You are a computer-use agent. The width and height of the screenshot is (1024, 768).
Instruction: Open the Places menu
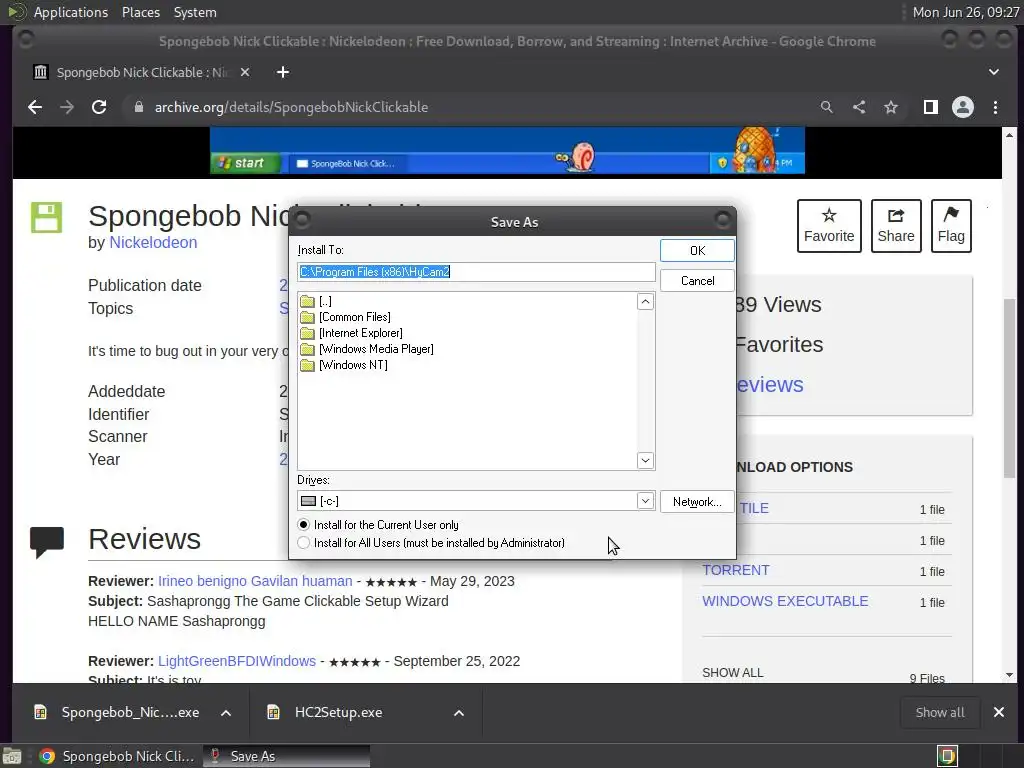point(140,12)
